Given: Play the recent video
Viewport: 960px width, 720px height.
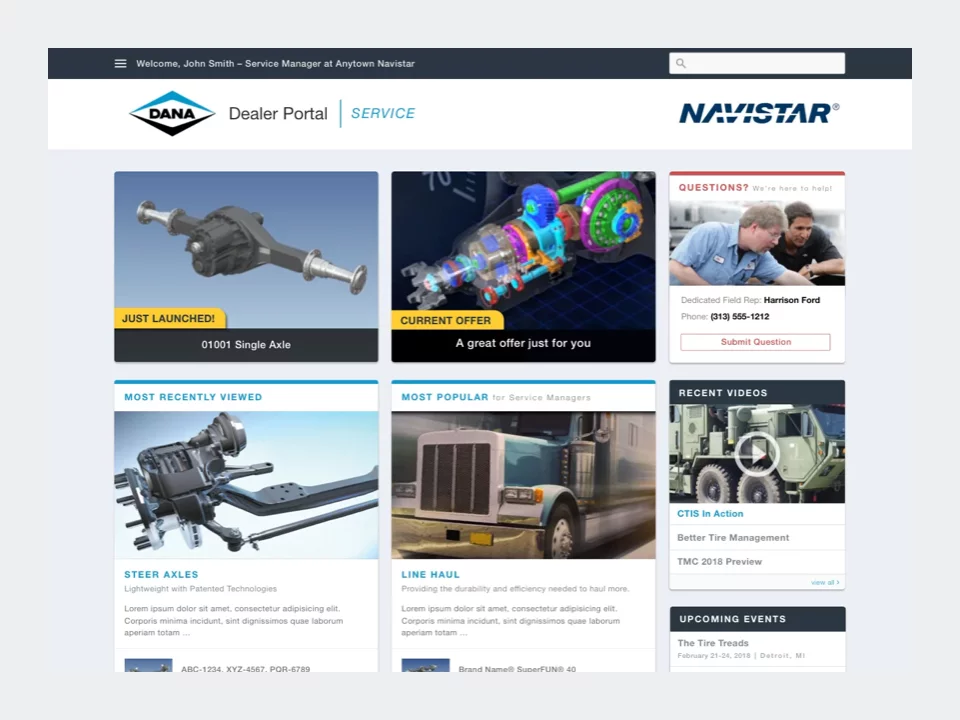Looking at the screenshot, I should (757, 454).
